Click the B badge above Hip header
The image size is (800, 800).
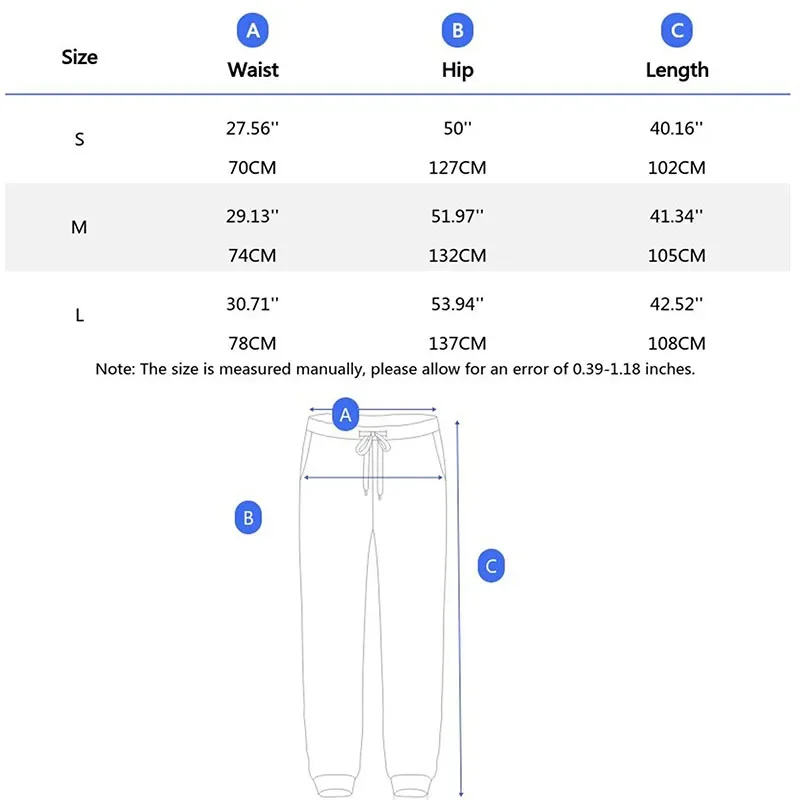click(x=457, y=30)
